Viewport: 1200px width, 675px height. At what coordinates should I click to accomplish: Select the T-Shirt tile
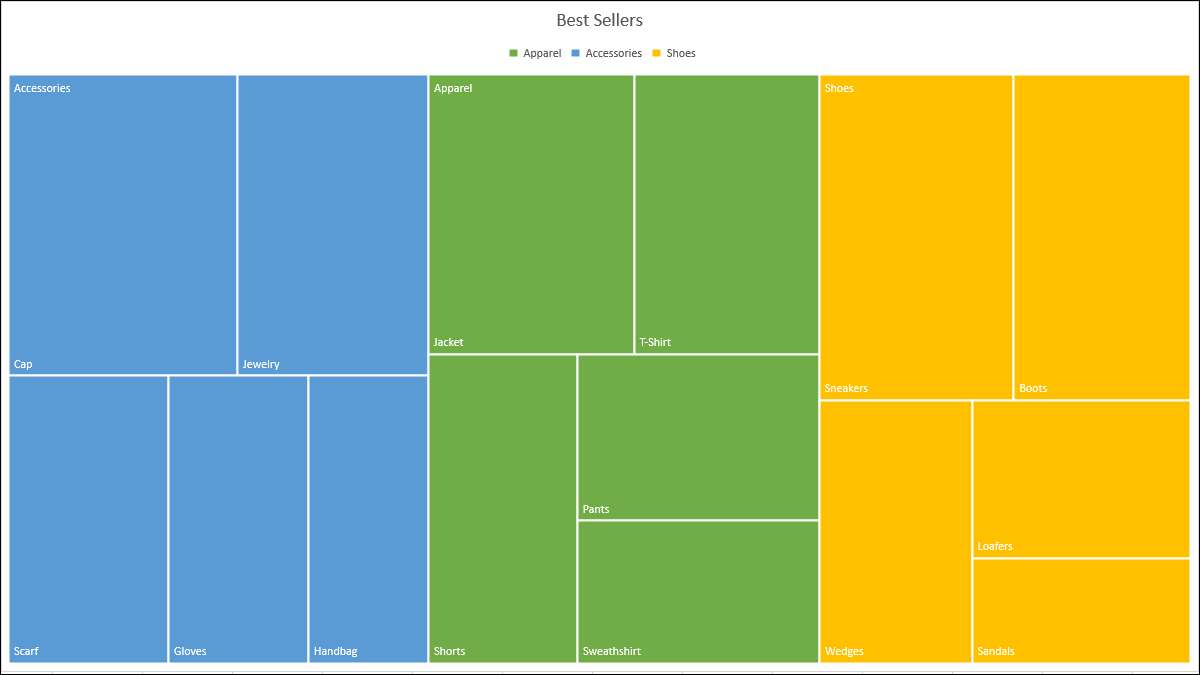point(726,210)
